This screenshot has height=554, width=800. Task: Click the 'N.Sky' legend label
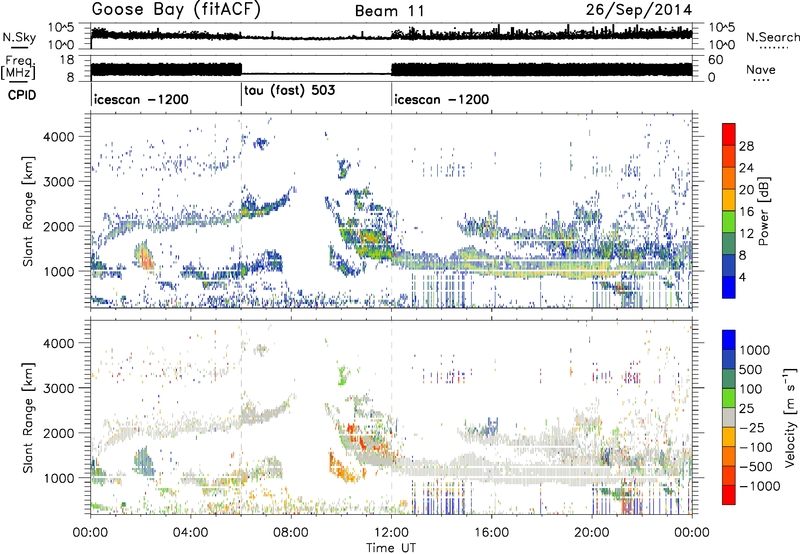pos(19,37)
